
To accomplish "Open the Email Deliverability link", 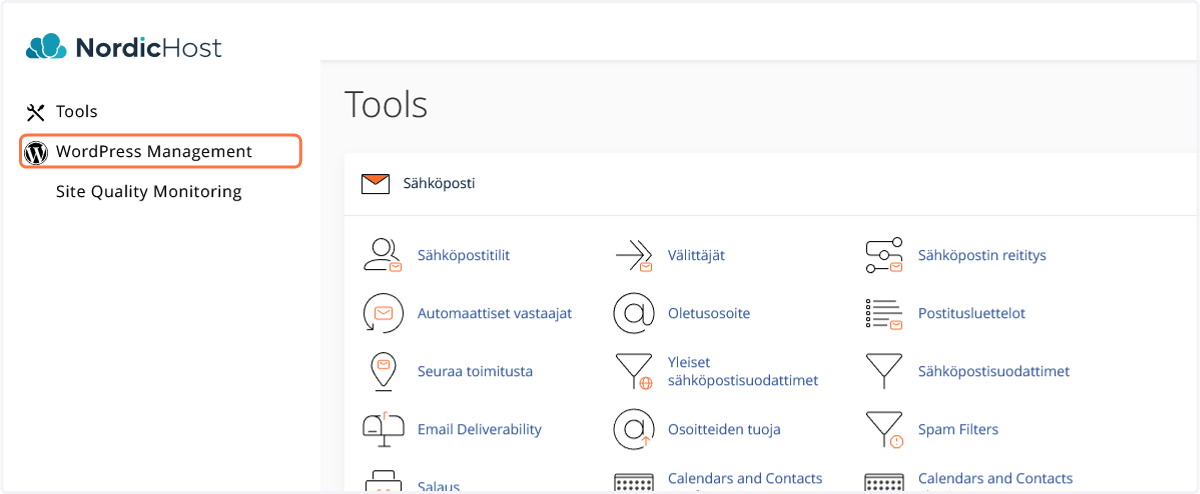I will (x=479, y=429).
